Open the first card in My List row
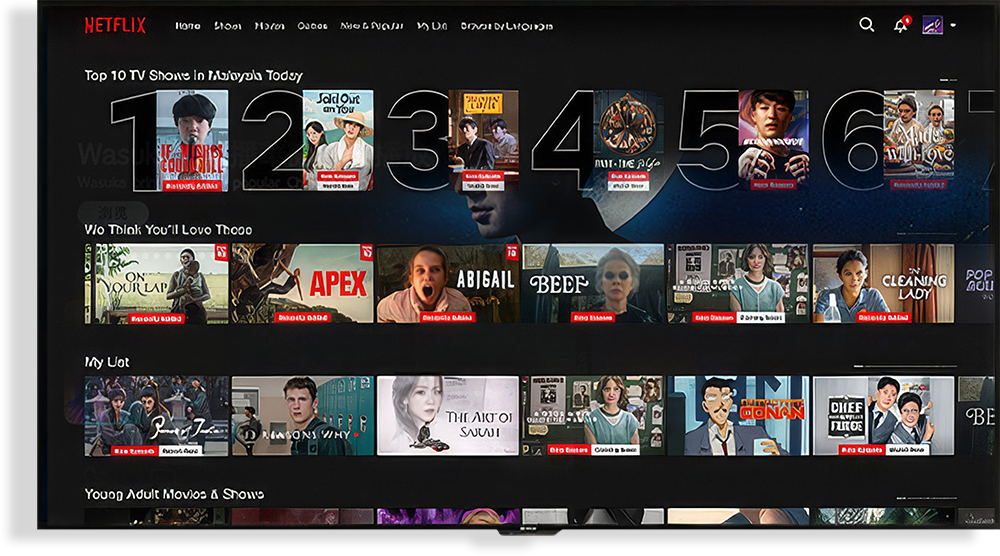Viewport: 1000px width, 556px height. pos(157,416)
